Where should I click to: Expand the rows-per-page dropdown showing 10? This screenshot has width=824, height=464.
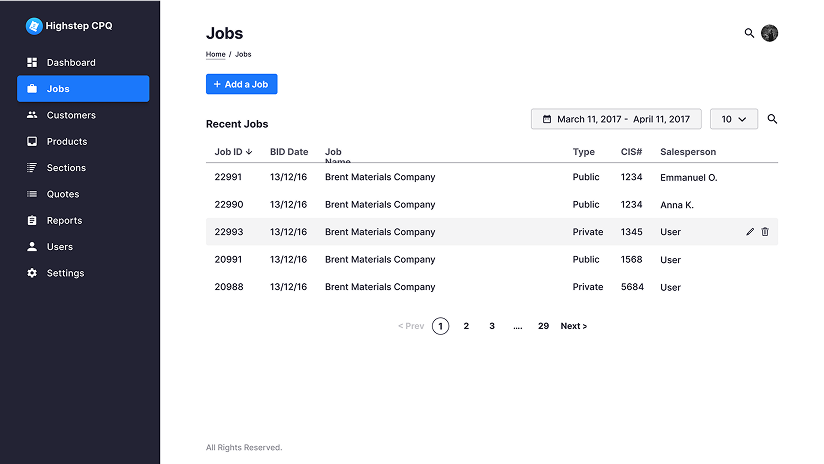coord(734,119)
